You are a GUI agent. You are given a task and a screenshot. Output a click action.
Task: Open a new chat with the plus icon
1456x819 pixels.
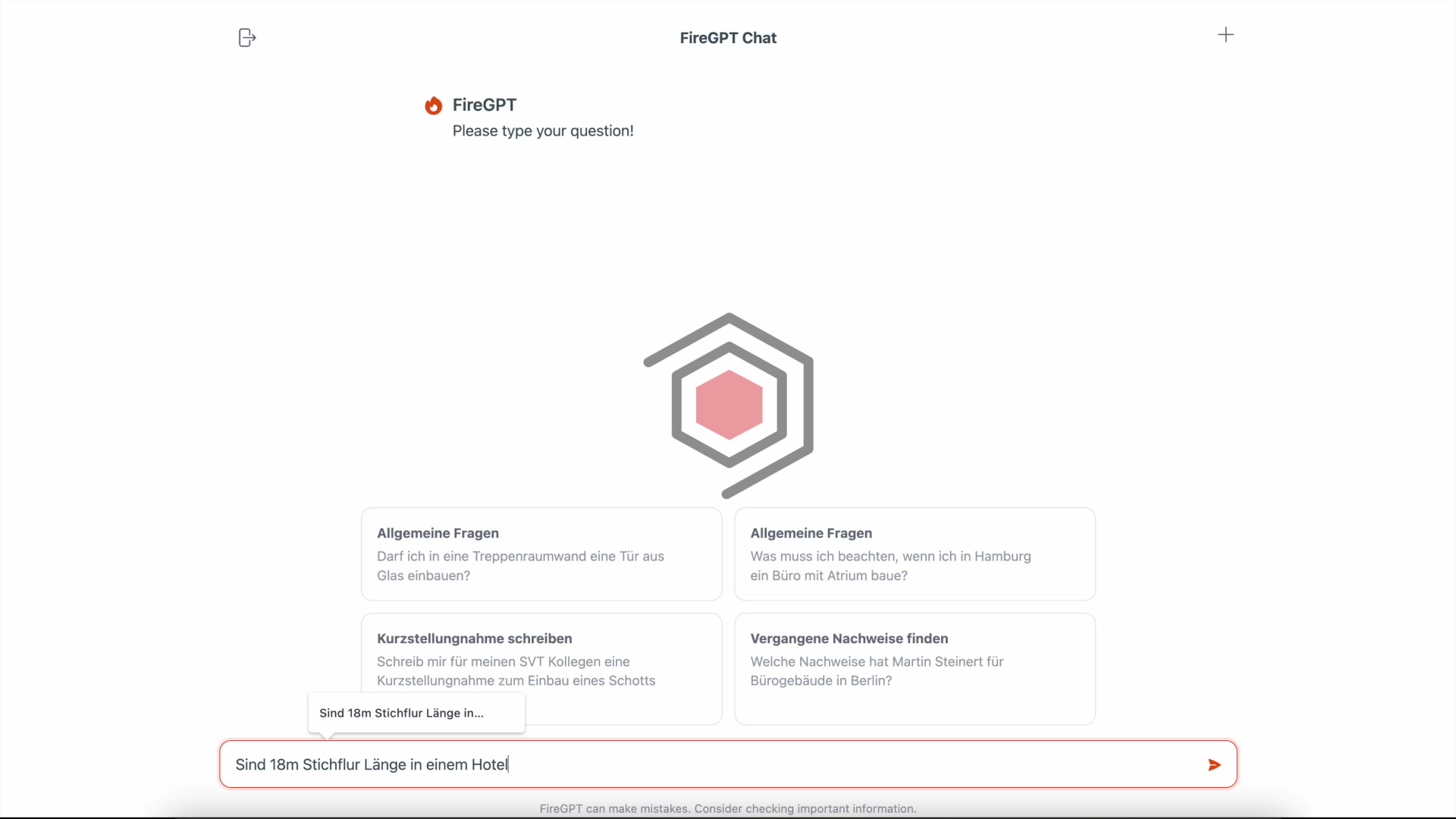(x=1227, y=34)
